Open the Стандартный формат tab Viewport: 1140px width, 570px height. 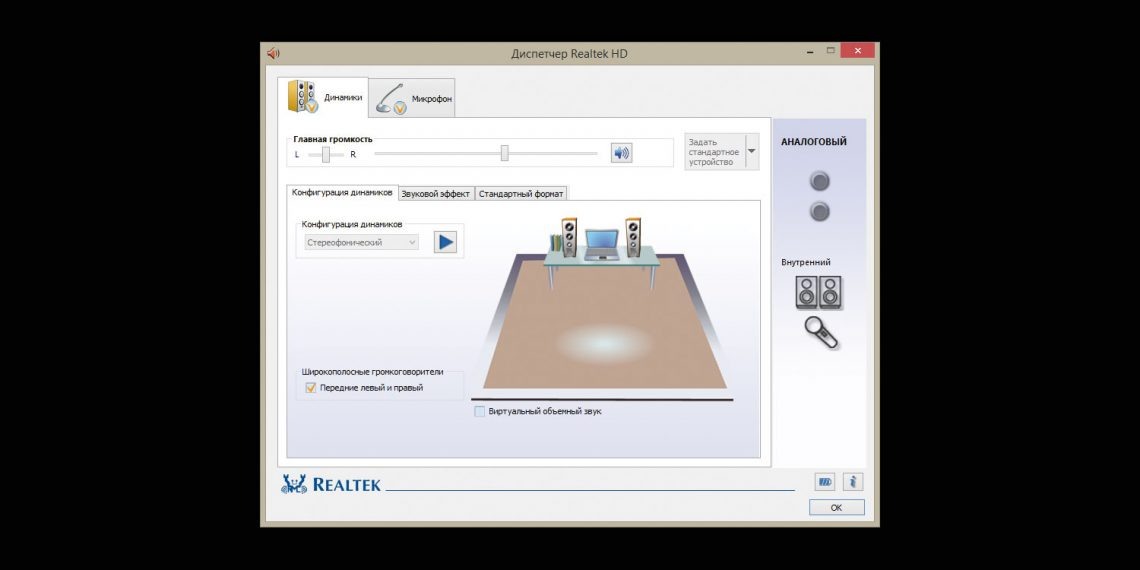tap(521, 193)
